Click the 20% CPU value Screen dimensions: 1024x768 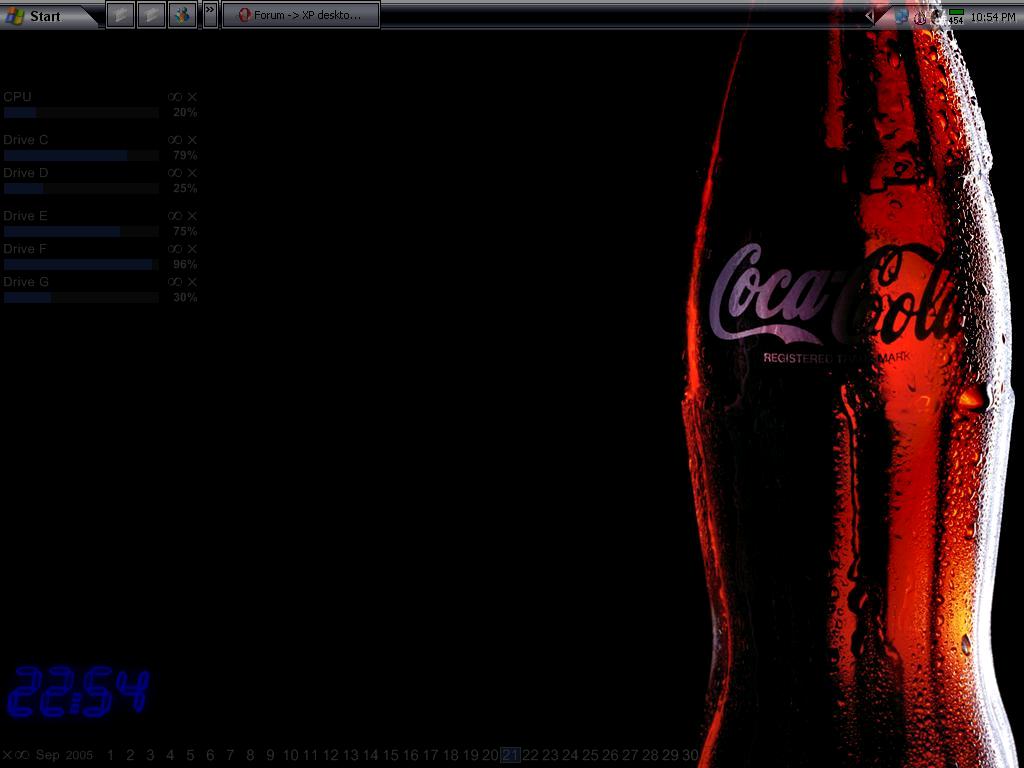click(185, 112)
